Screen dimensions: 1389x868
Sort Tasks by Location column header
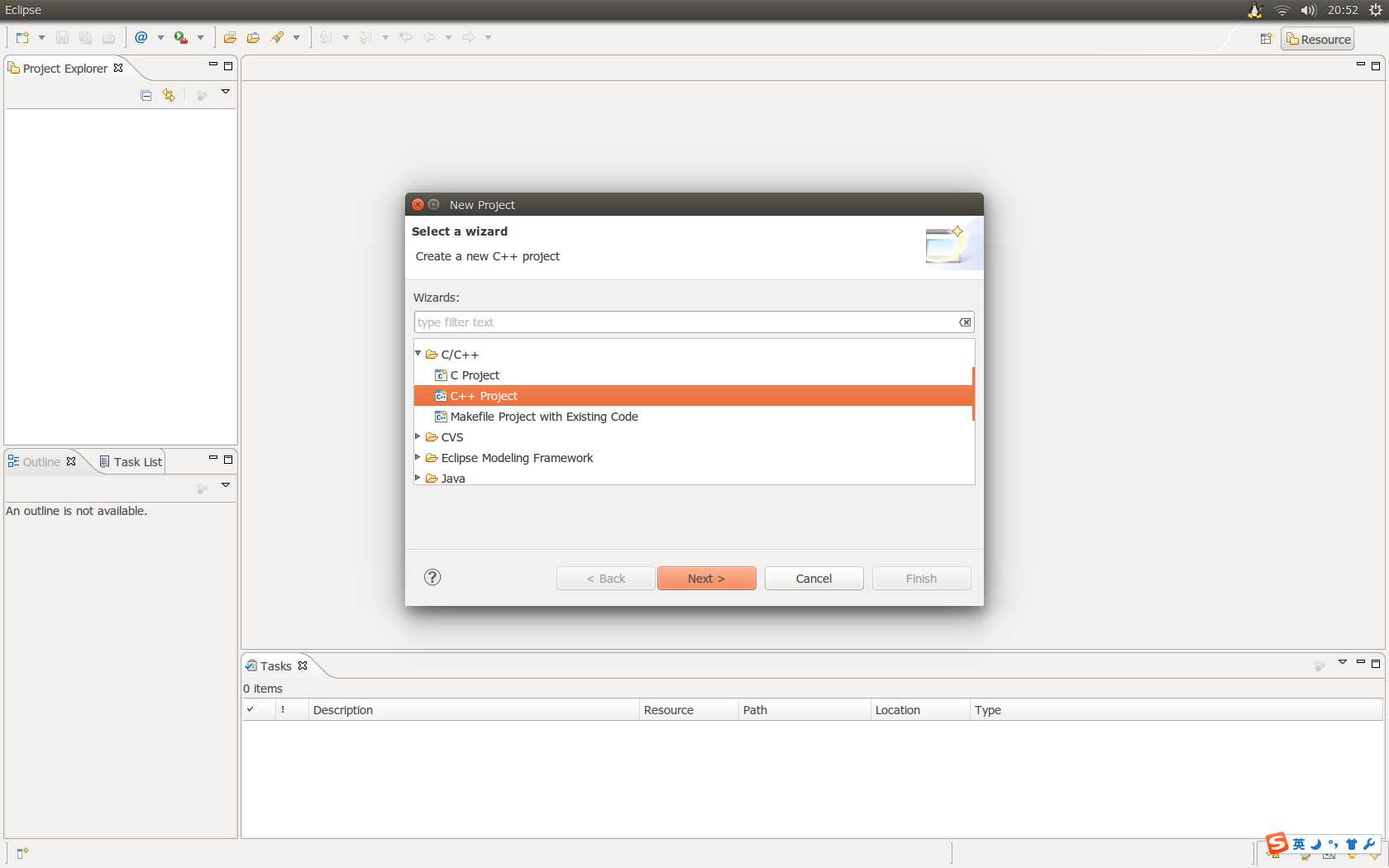pyautogui.click(x=920, y=710)
